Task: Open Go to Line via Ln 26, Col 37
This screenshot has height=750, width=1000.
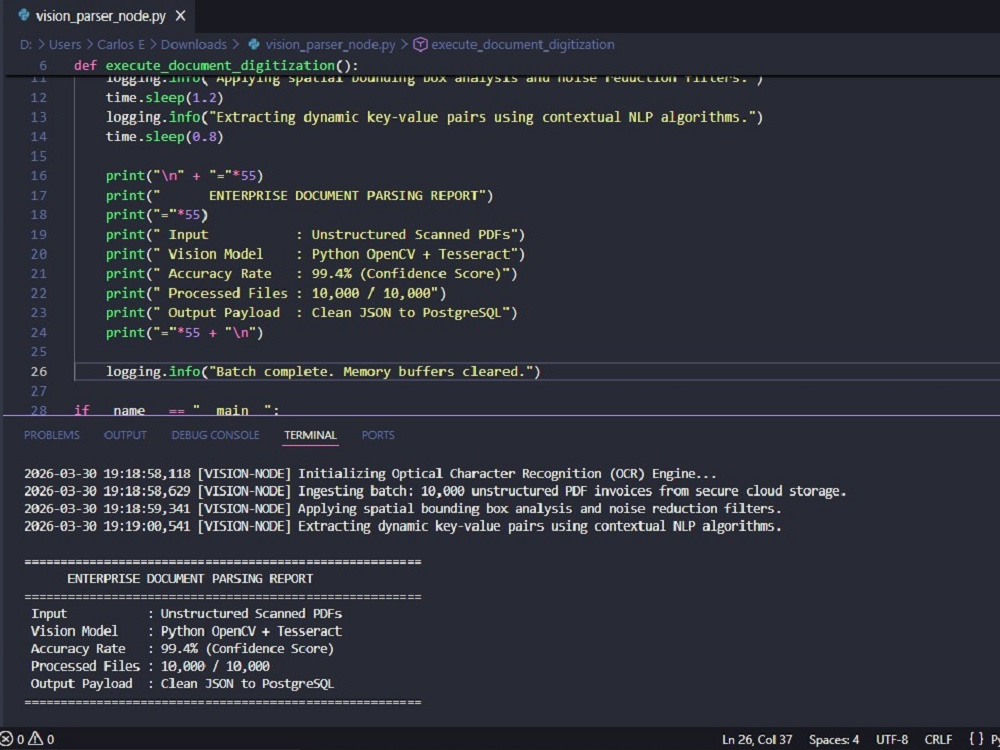Action: point(757,740)
